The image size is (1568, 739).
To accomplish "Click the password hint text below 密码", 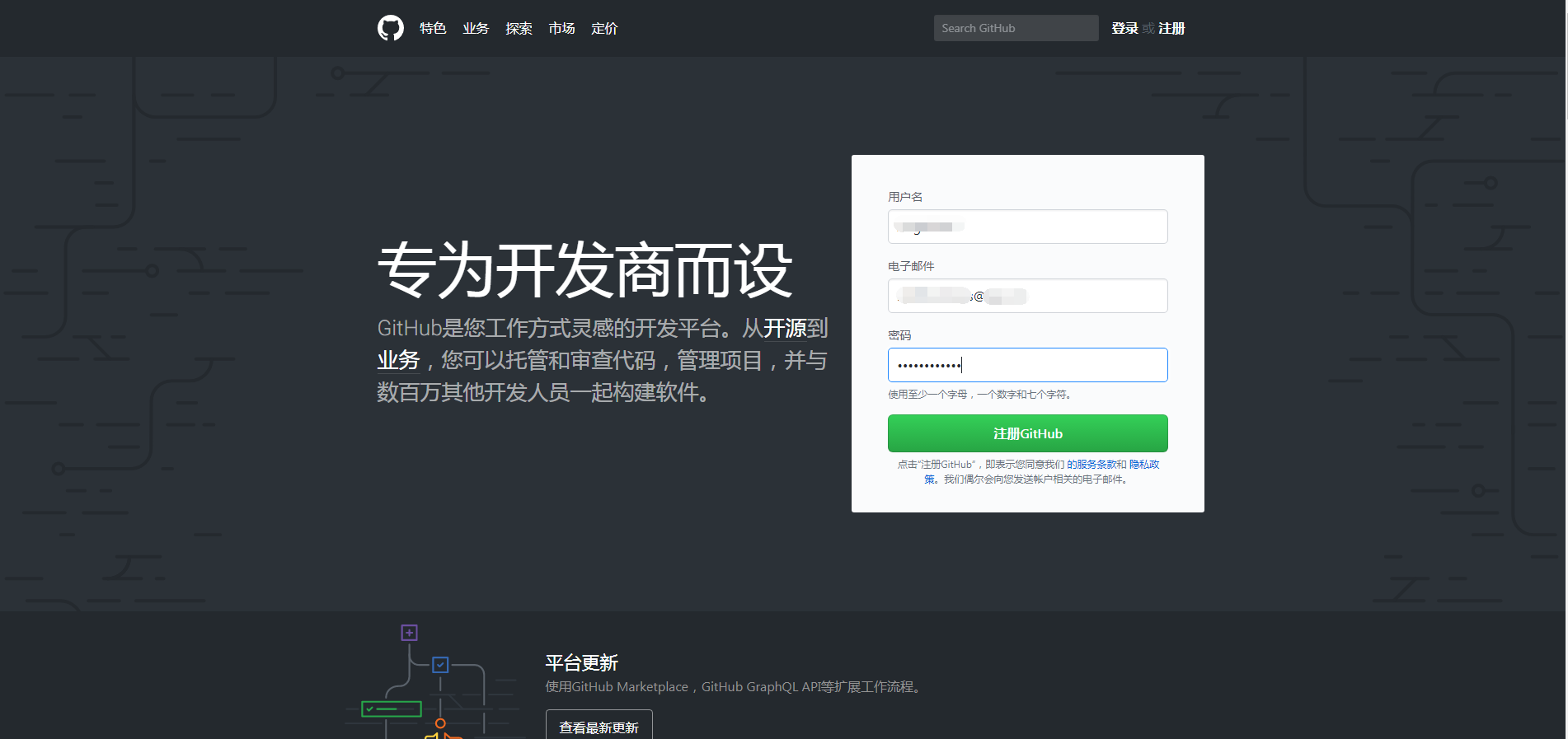I will [979, 395].
